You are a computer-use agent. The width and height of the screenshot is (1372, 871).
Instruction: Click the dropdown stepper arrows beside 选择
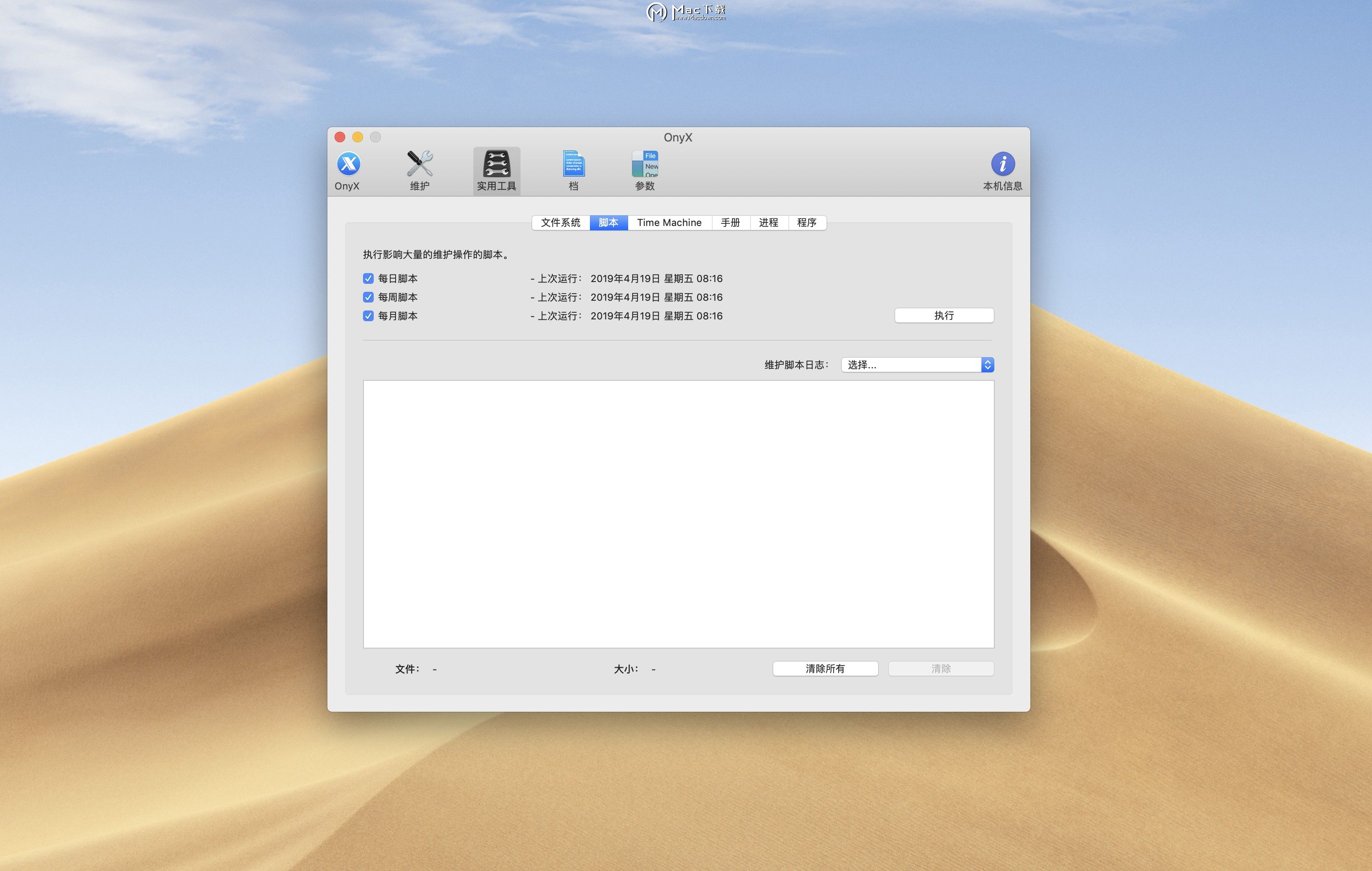point(988,365)
